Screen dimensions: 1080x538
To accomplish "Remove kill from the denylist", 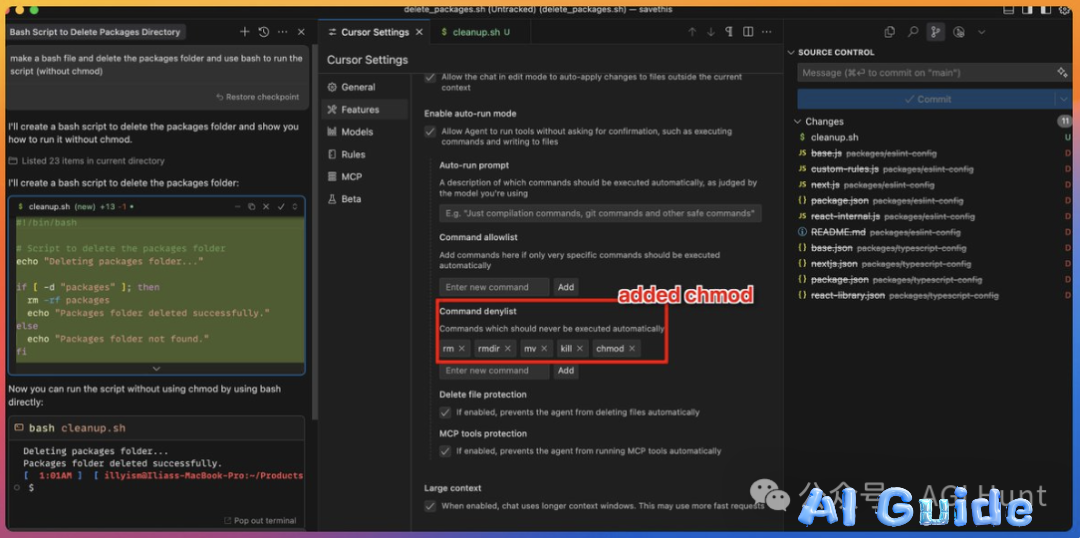I will point(580,349).
